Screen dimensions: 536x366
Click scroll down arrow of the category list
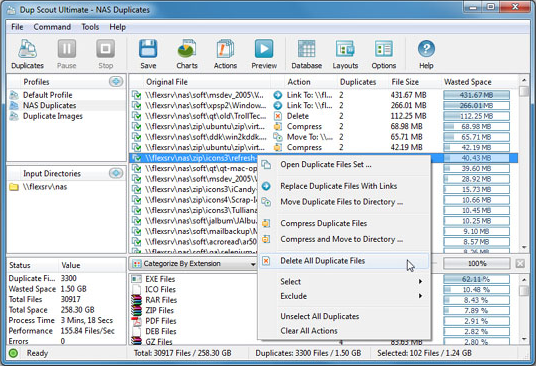(x=524, y=339)
